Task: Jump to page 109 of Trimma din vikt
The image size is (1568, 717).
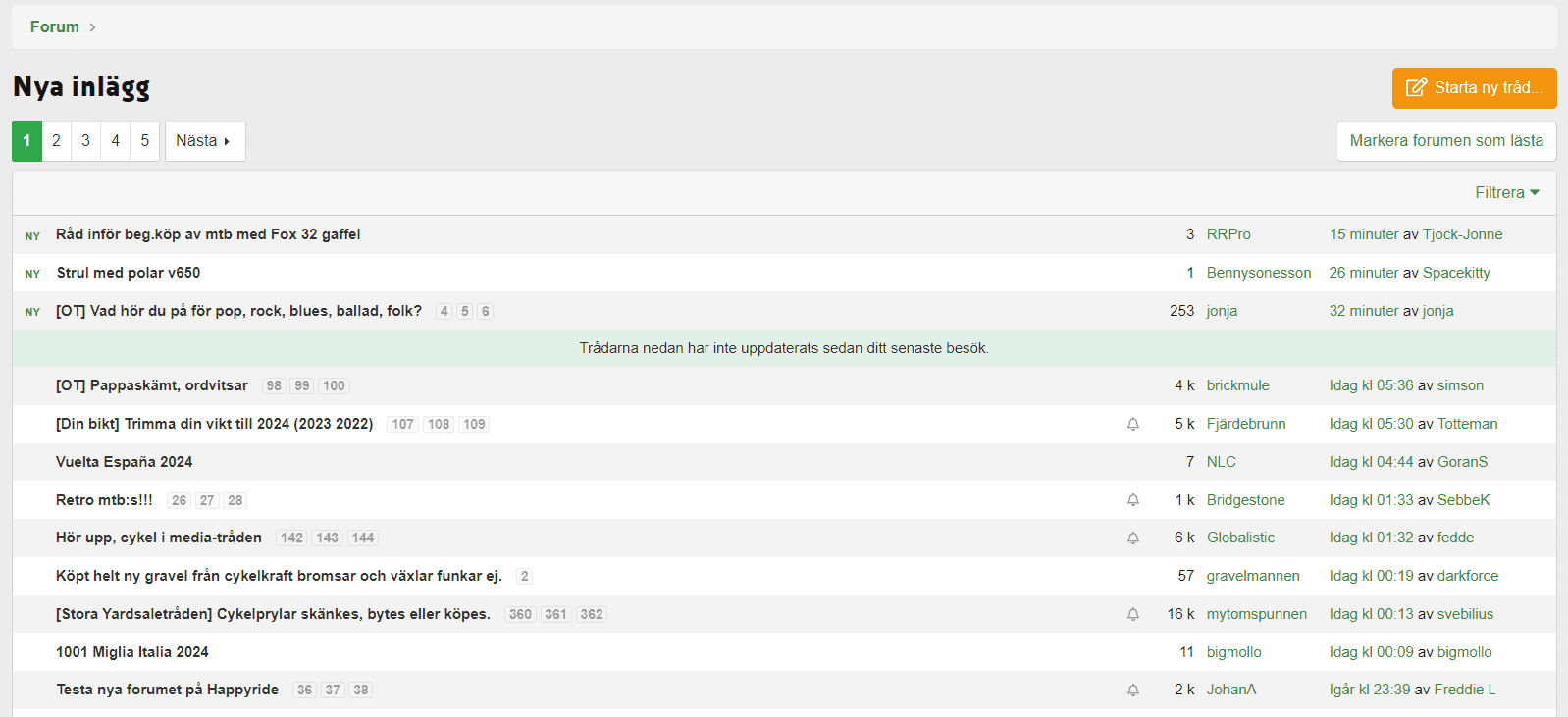Action: click(474, 425)
